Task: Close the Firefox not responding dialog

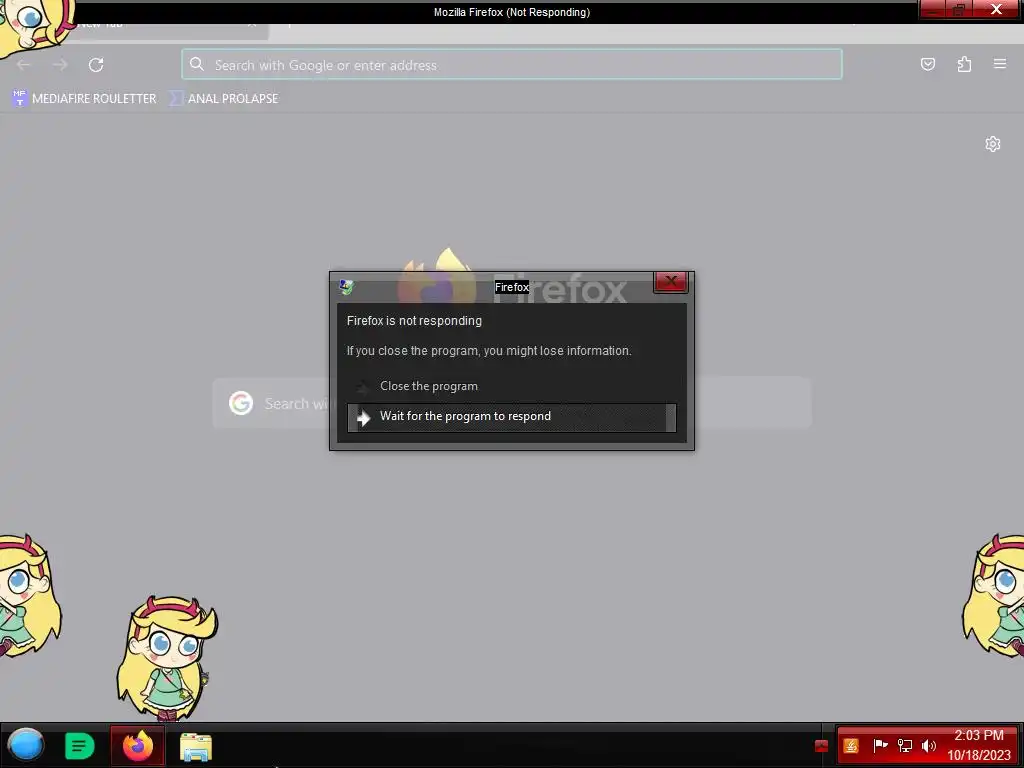Action: click(671, 281)
